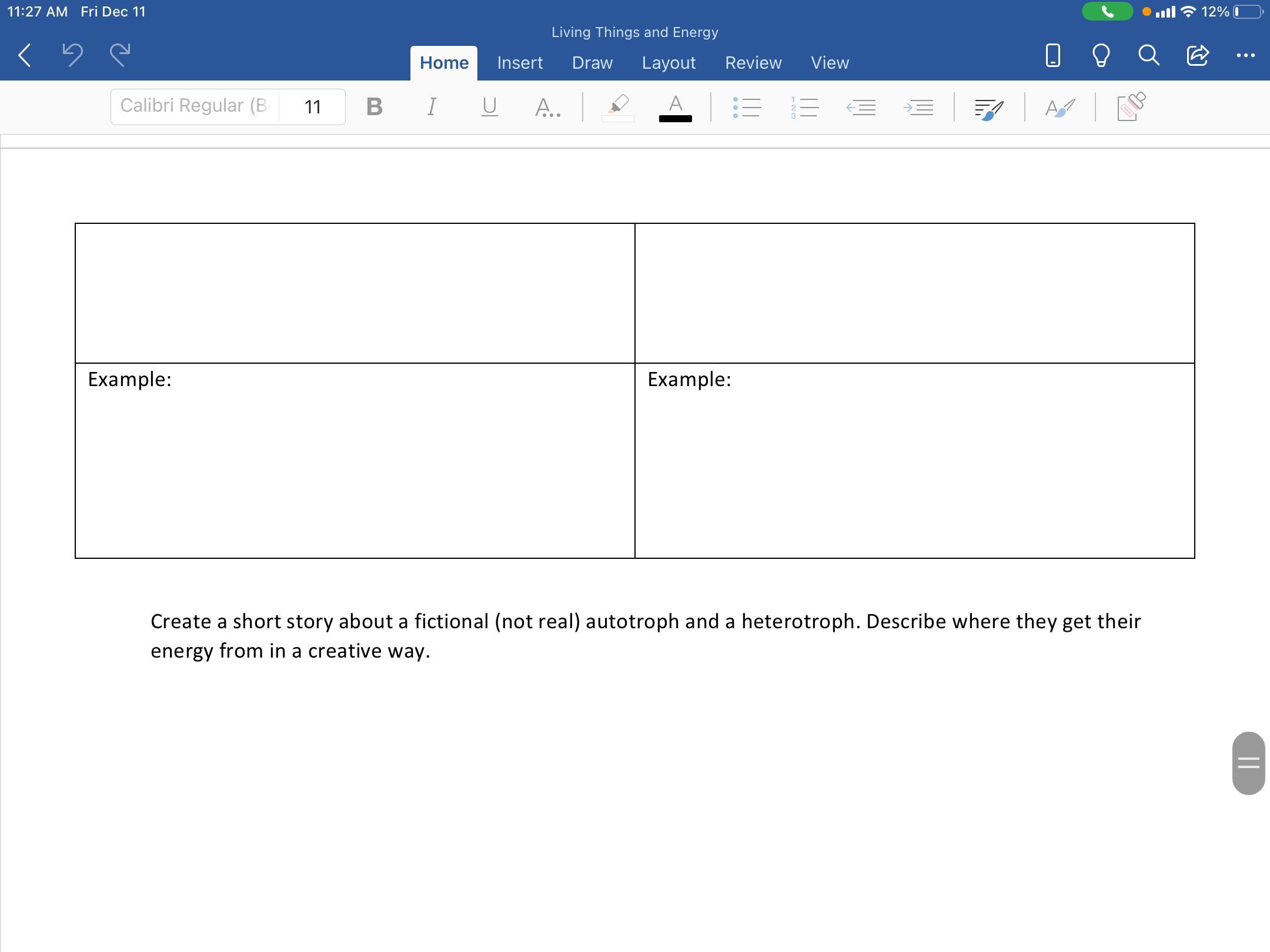Tap the gray scroll handle
This screenshot has height=952, width=1270.
[x=1248, y=763]
